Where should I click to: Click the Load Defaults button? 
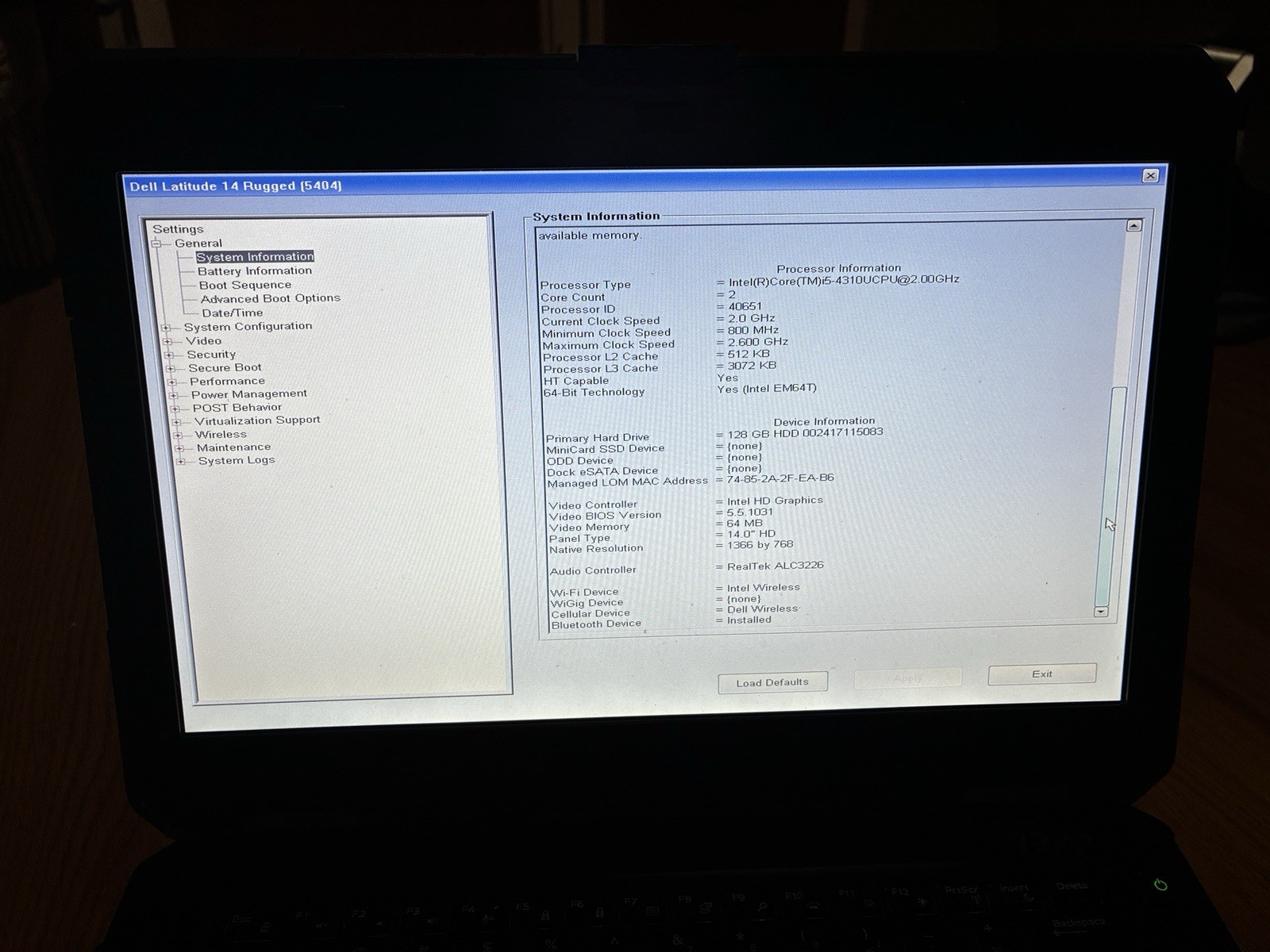772,682
